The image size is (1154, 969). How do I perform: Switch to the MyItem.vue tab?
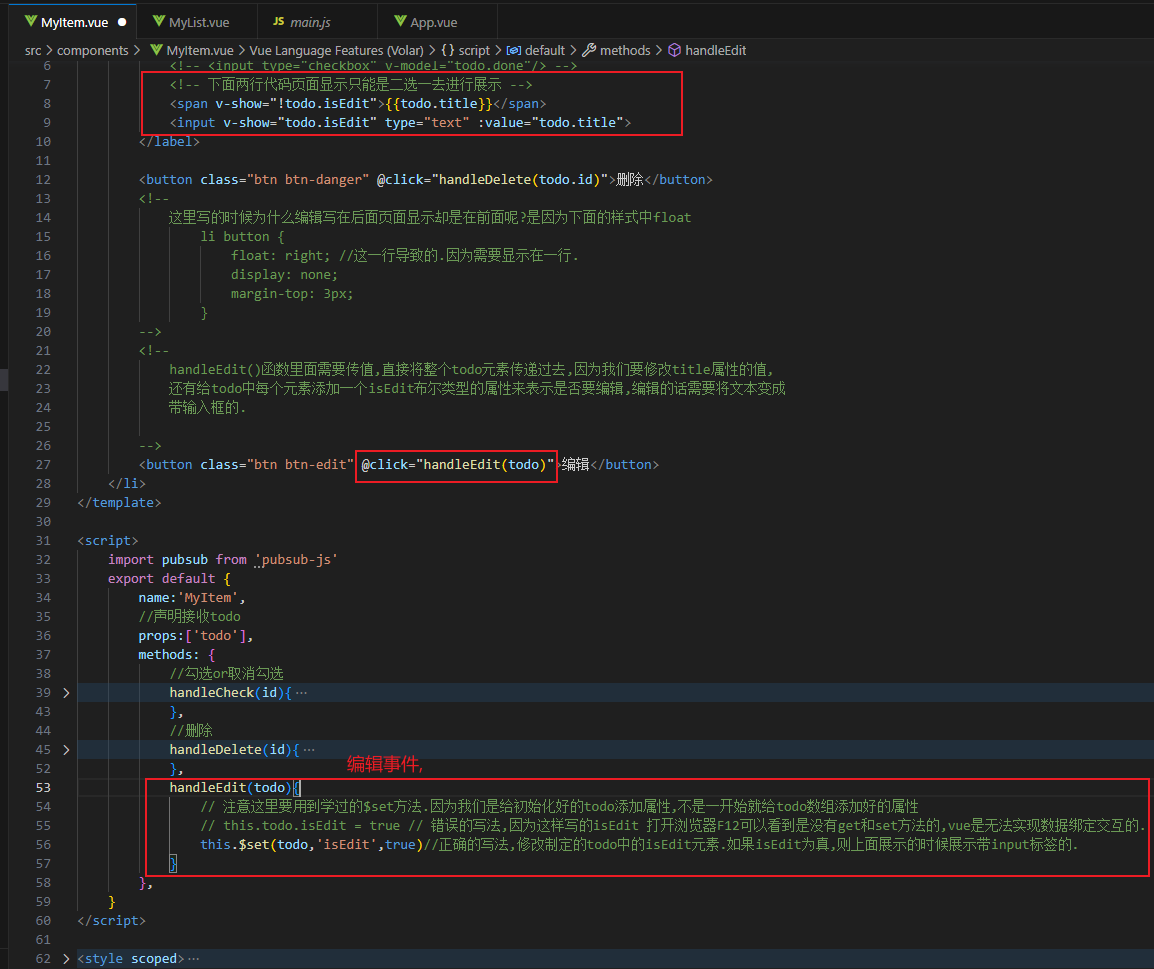pyautogui.click(x=74, y=22)
